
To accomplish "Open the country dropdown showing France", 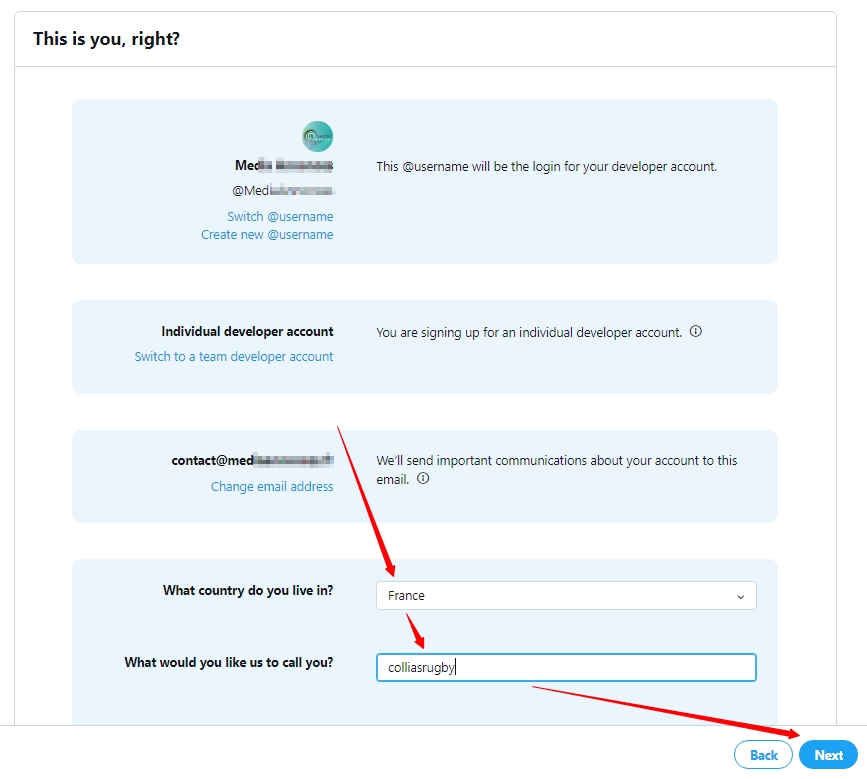I will click(566, 595).
